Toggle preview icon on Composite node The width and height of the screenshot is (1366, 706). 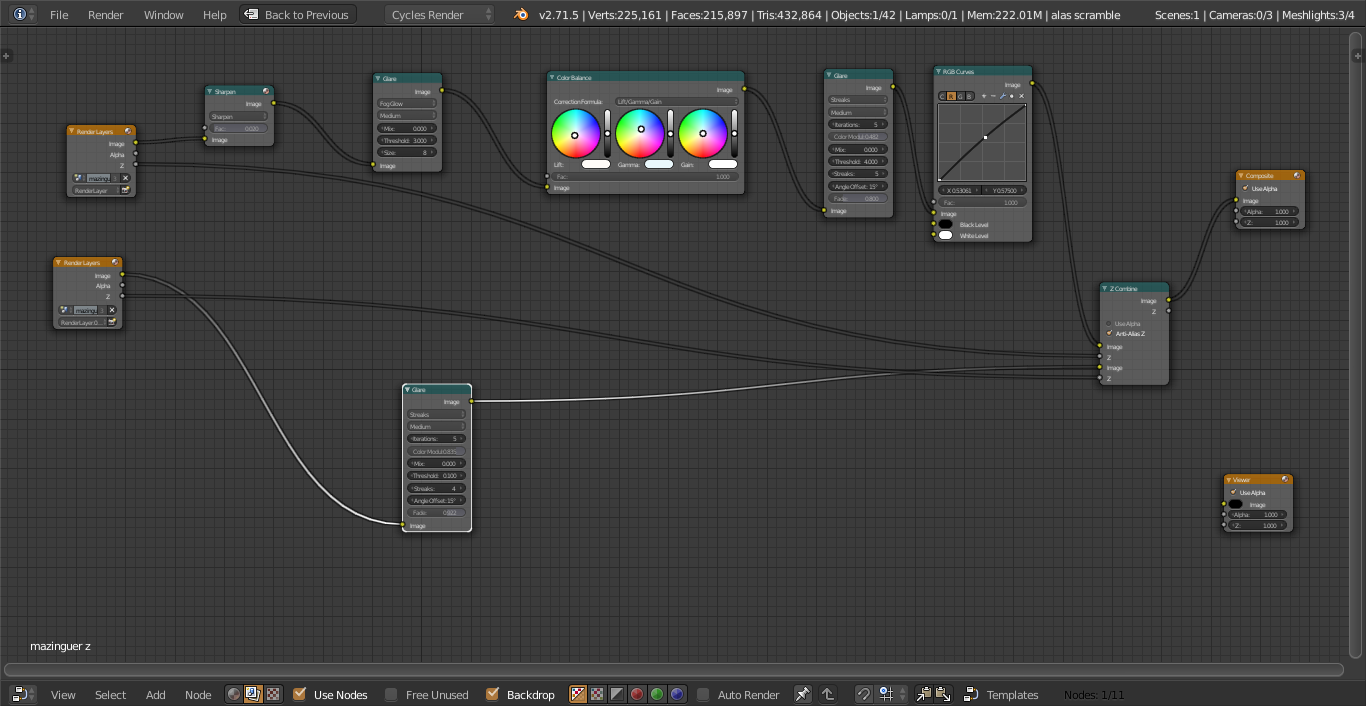(1297, 176)
